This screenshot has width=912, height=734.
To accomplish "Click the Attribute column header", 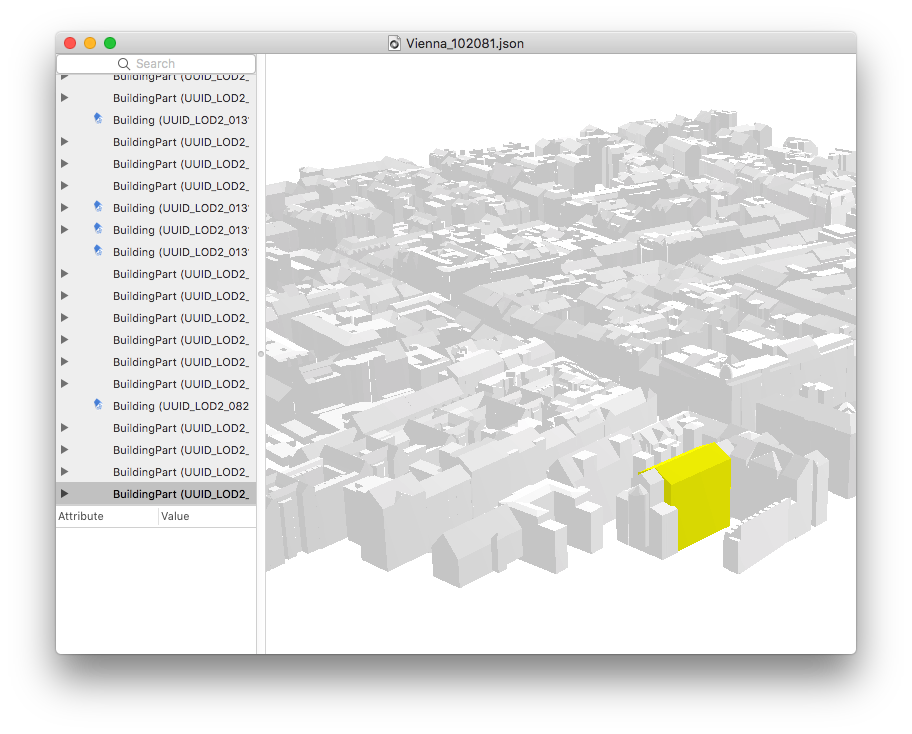I will click(x=81, y=517).
